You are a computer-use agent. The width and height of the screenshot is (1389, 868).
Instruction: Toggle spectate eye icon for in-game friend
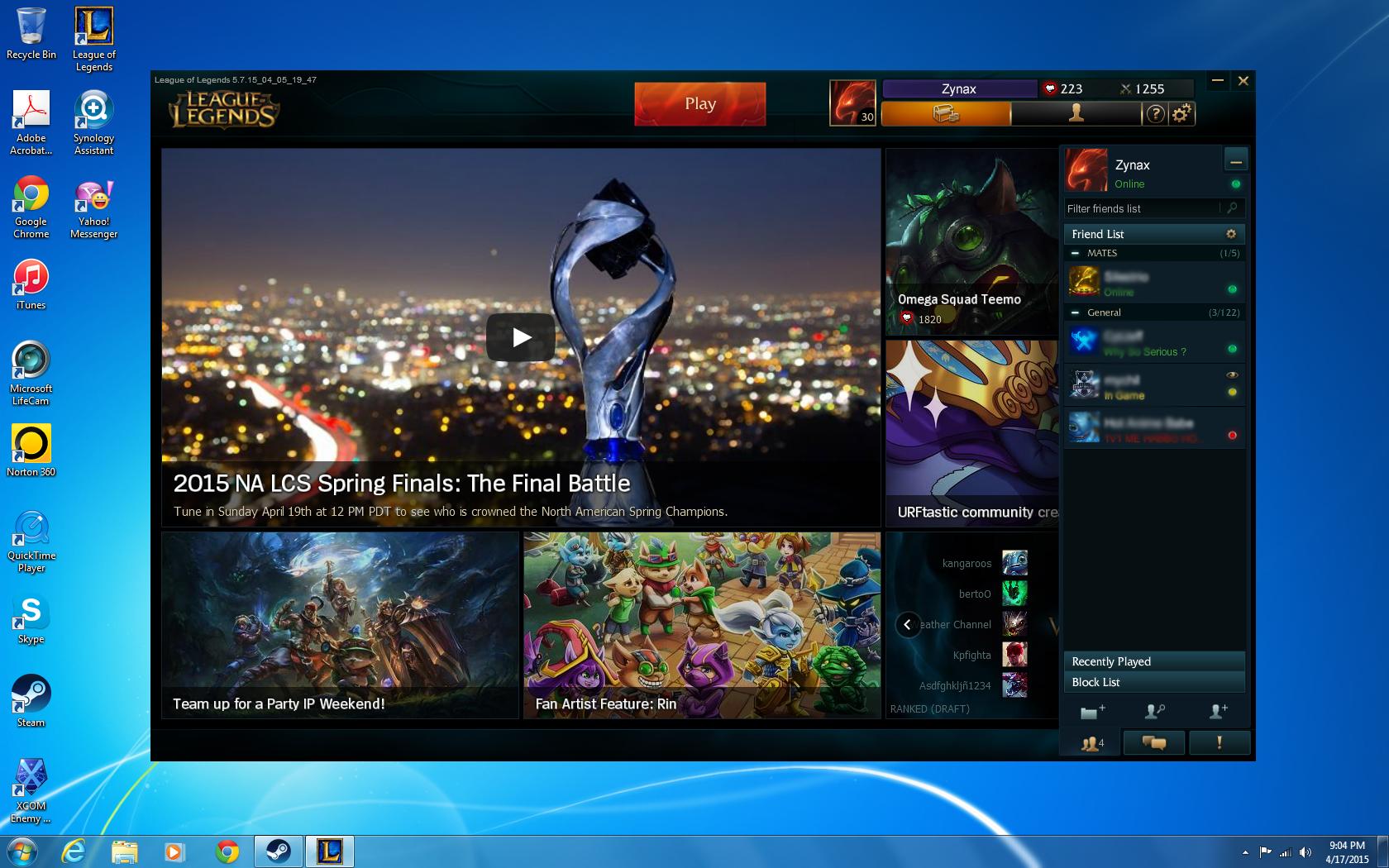point(1232,375)
